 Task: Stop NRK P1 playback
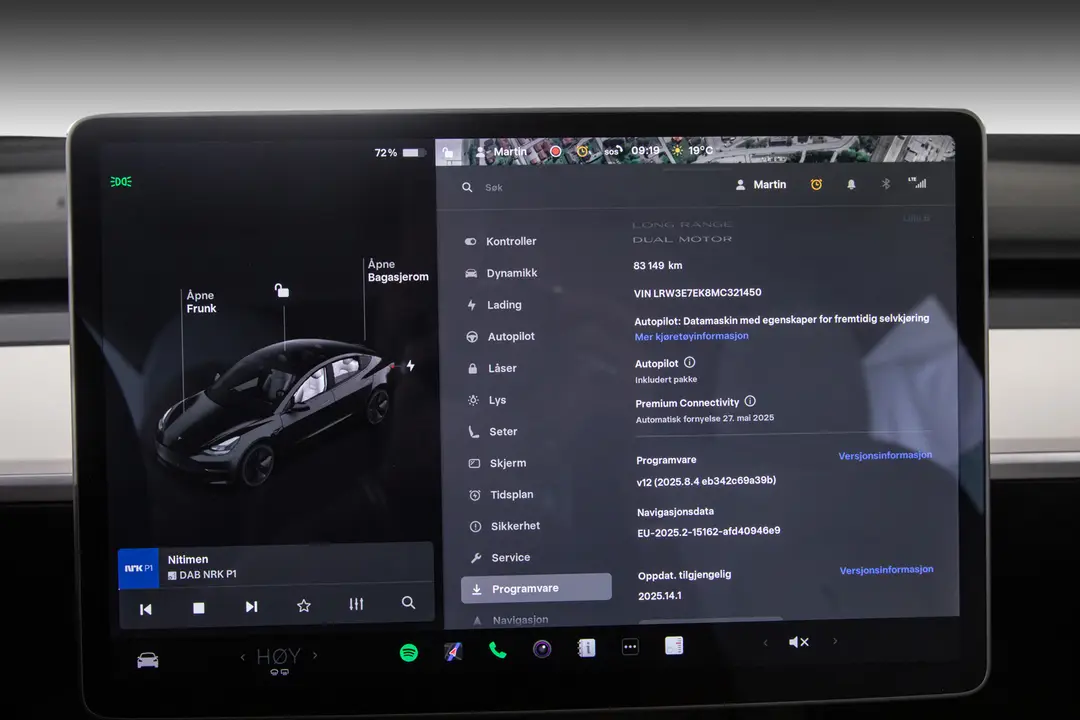(x=198, y=608)
